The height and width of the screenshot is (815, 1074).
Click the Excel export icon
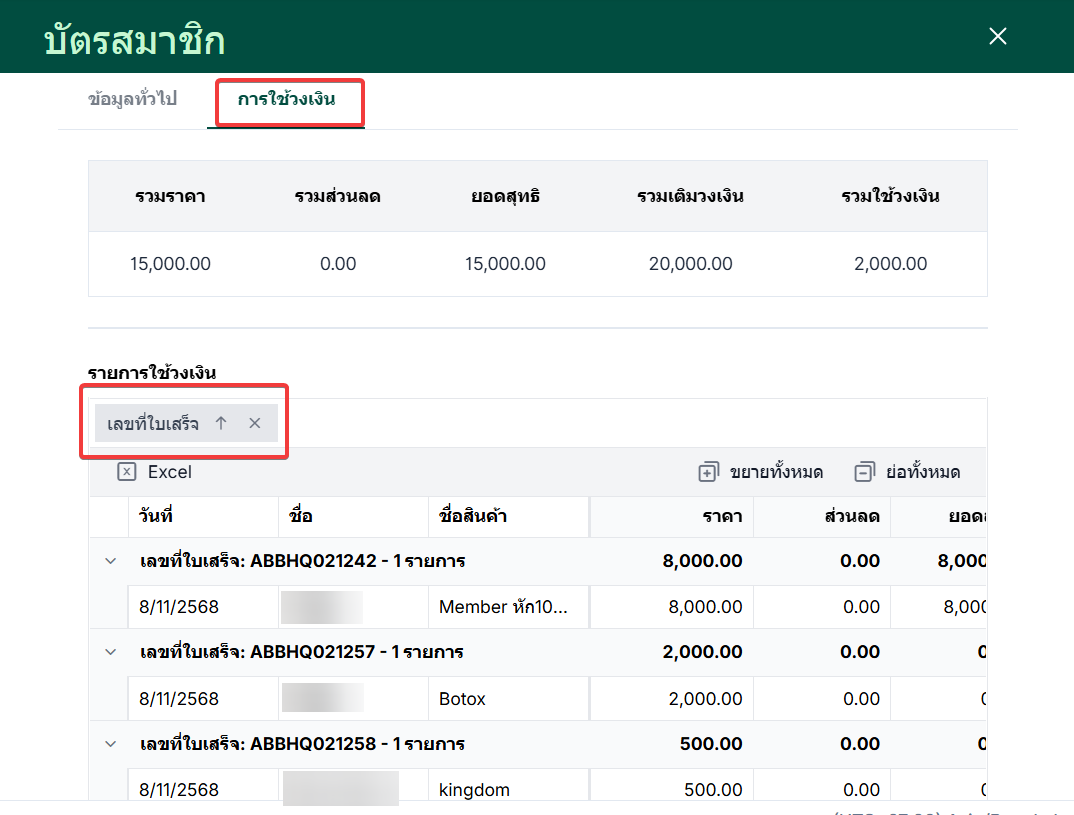[x=127, y=472]
